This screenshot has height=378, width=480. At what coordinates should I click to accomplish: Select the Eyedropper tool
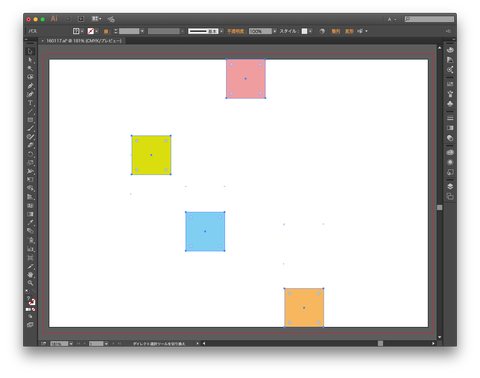point(30,222)
